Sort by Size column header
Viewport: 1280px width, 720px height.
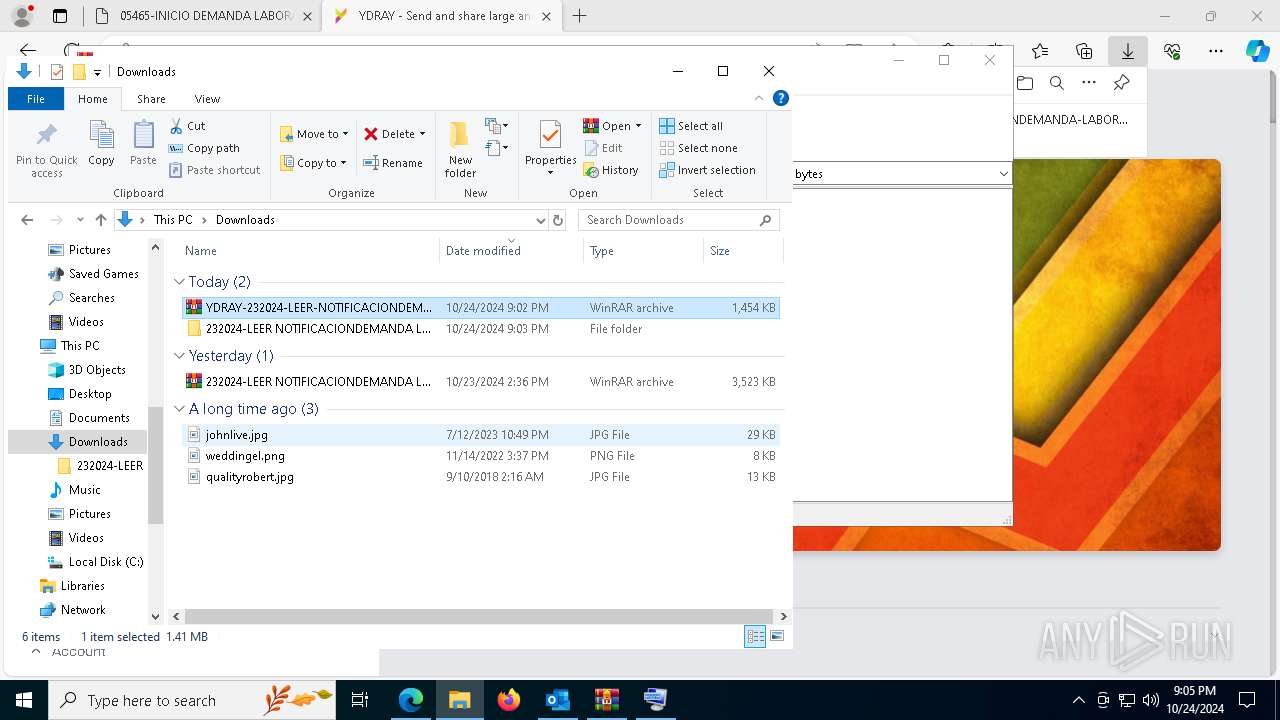(743, 251)
